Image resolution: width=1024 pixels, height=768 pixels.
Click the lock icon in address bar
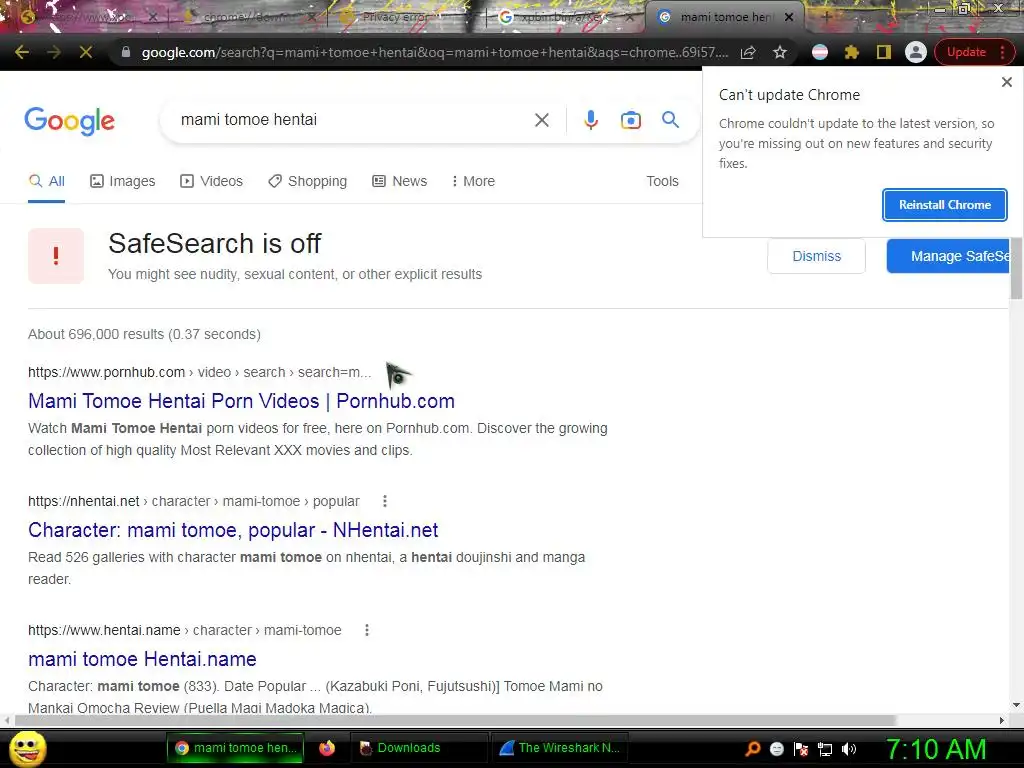point(125,52)
